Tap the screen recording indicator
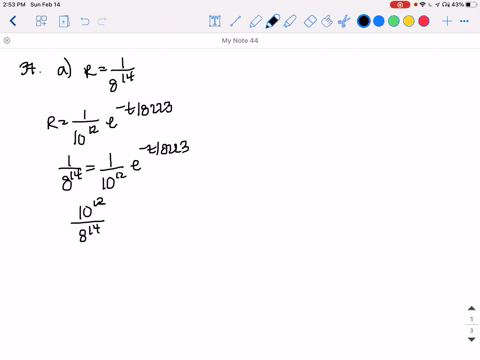Image resolution: width=480 pixels, height=360 pixels. pos(400,5)
